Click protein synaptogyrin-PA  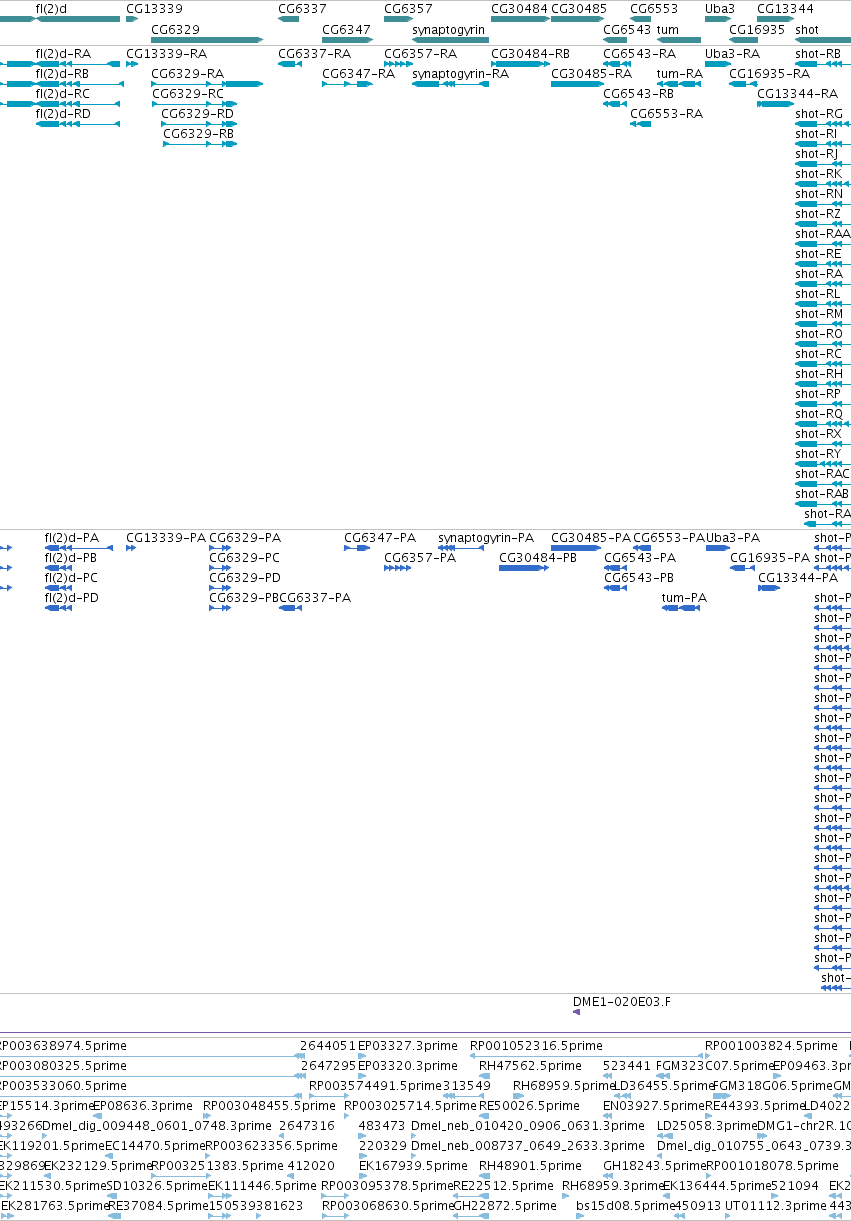(486, 538)
